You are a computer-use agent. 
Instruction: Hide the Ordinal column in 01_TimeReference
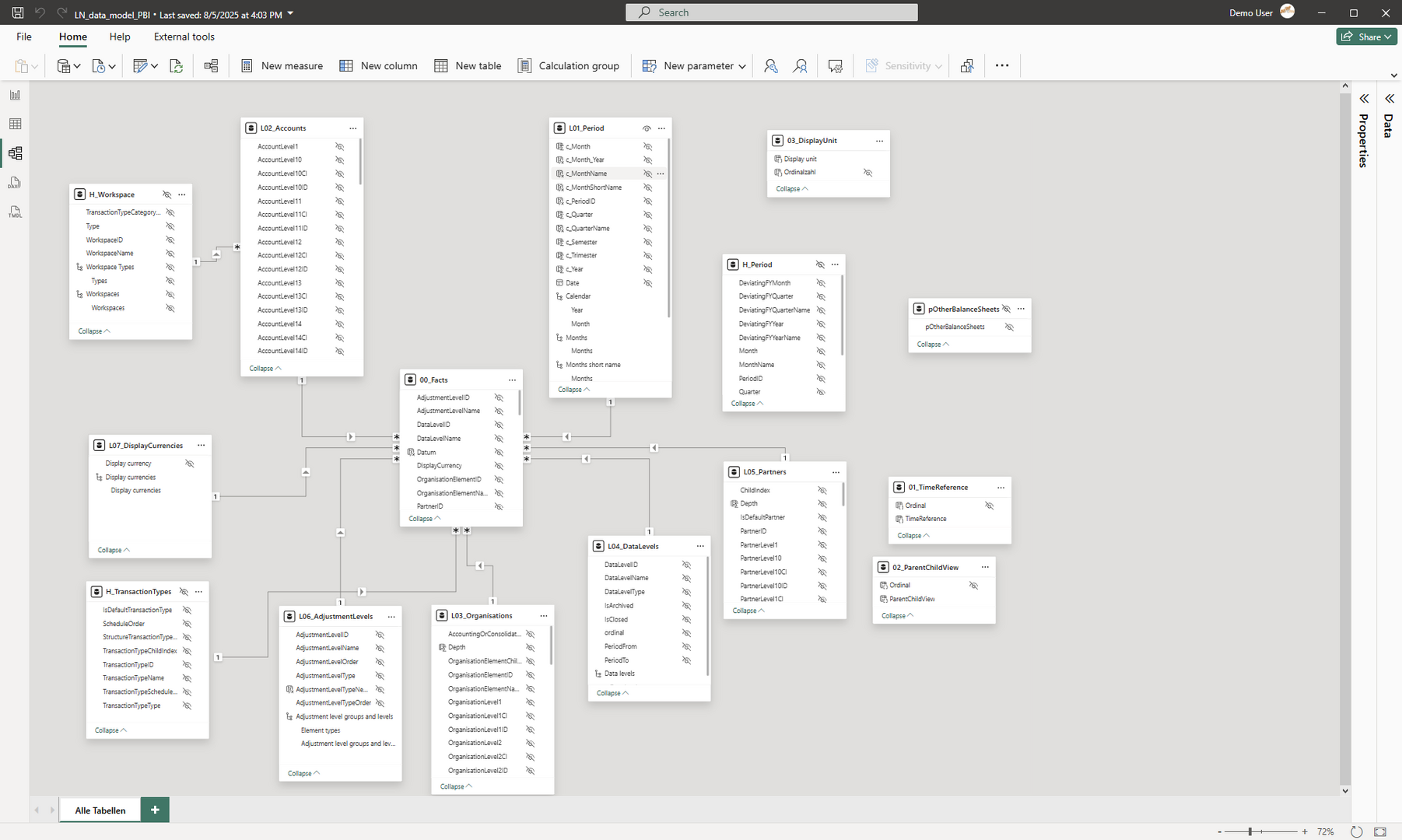point(990,505)
